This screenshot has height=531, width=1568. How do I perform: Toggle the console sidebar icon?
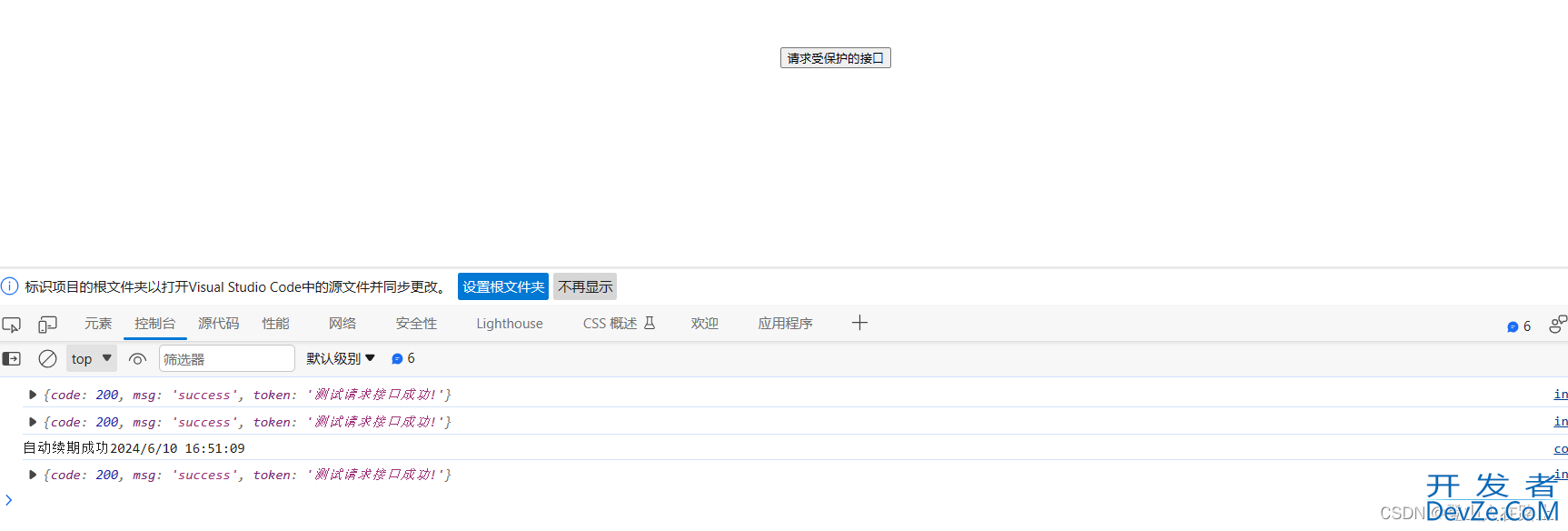click(x=12, y=359)
